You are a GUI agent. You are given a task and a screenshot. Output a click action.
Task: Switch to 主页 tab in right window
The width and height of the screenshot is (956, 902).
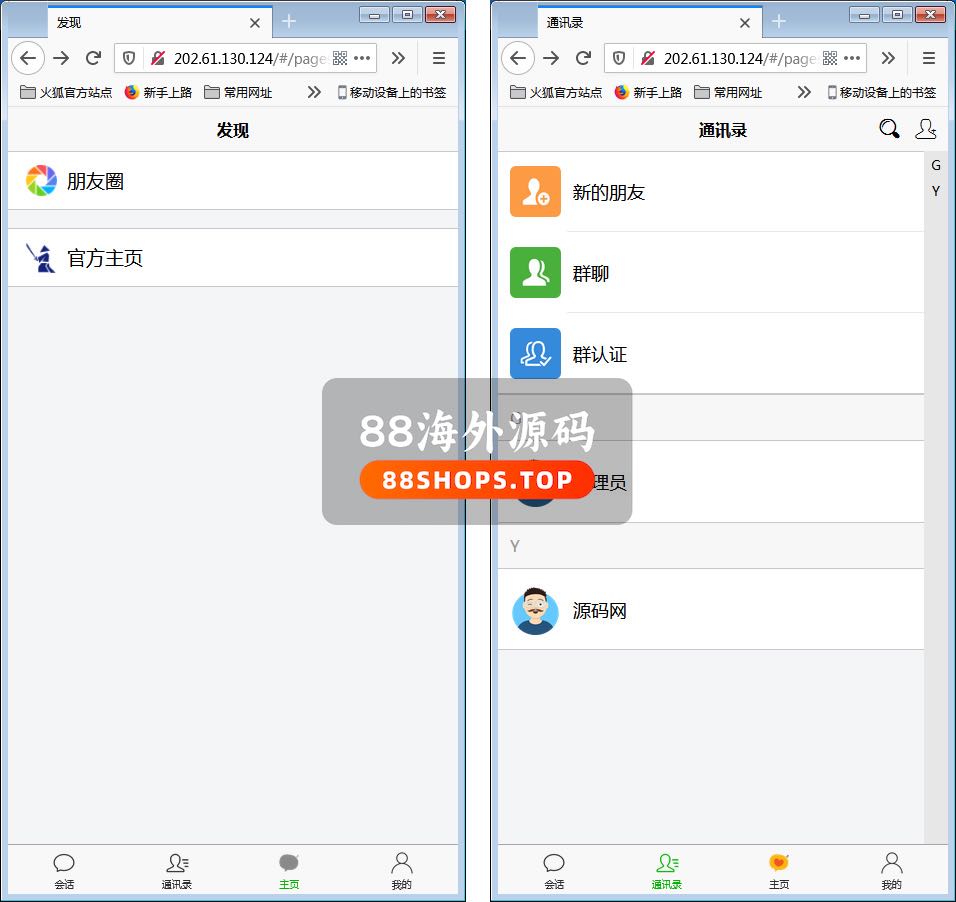pyautogui.click(x=779, y=870)
